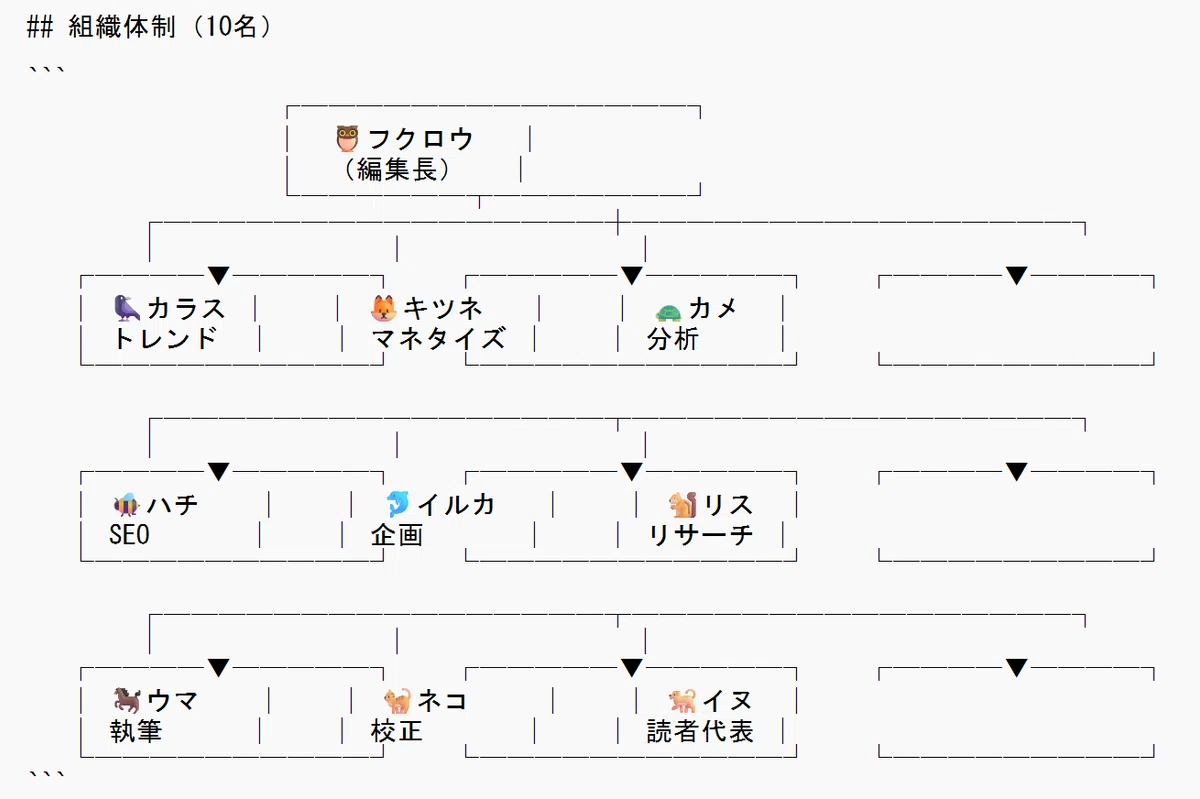Click the owl emoji beside フクロウ

click(x=347, y=138)
